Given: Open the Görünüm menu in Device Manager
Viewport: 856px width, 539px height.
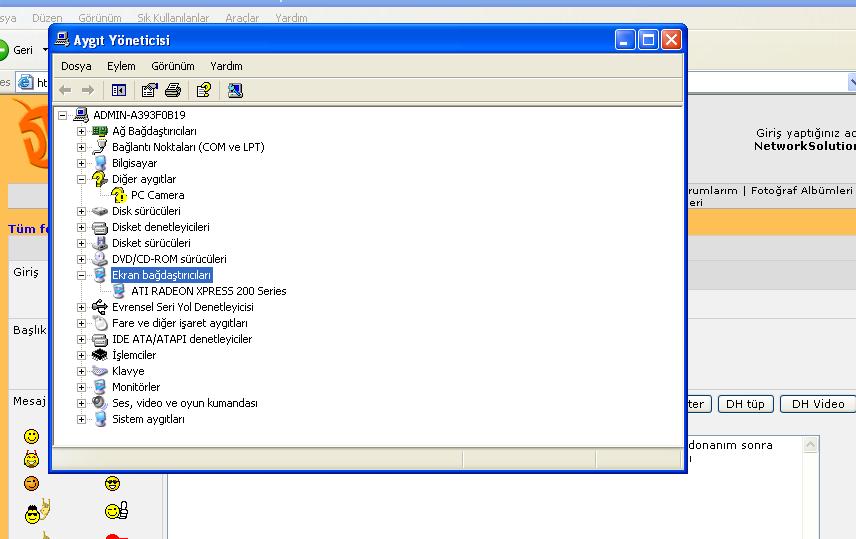Looking at the screenshot, I should click(172, 66).
